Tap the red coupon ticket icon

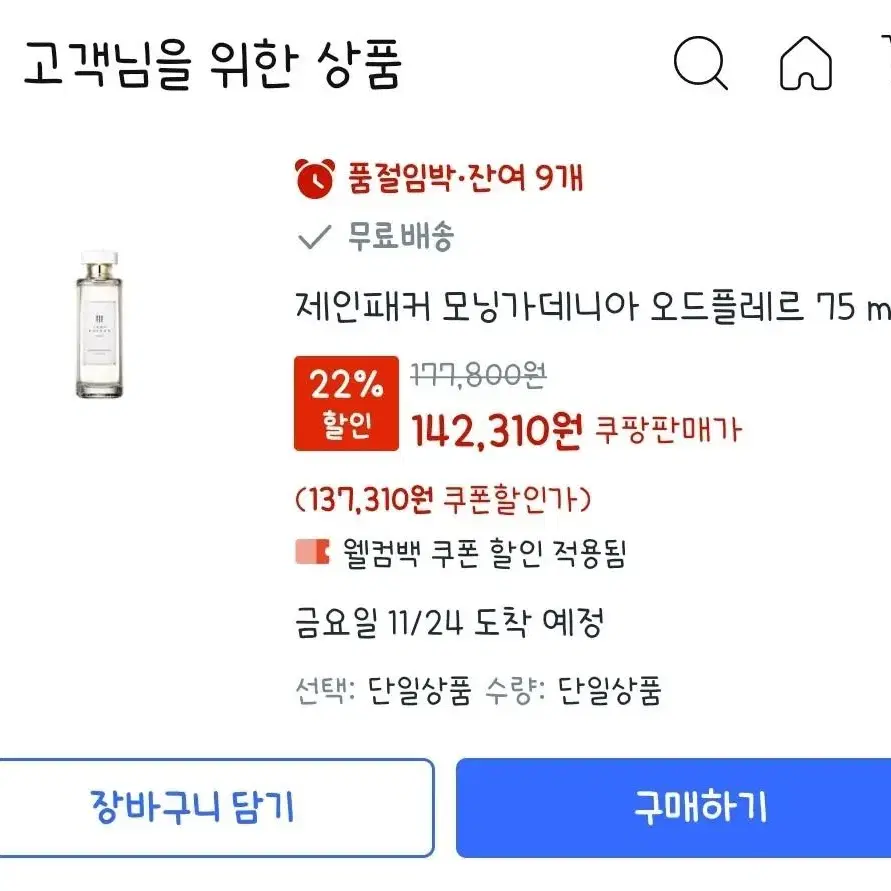pyautogui.click(x=313, y=552)
